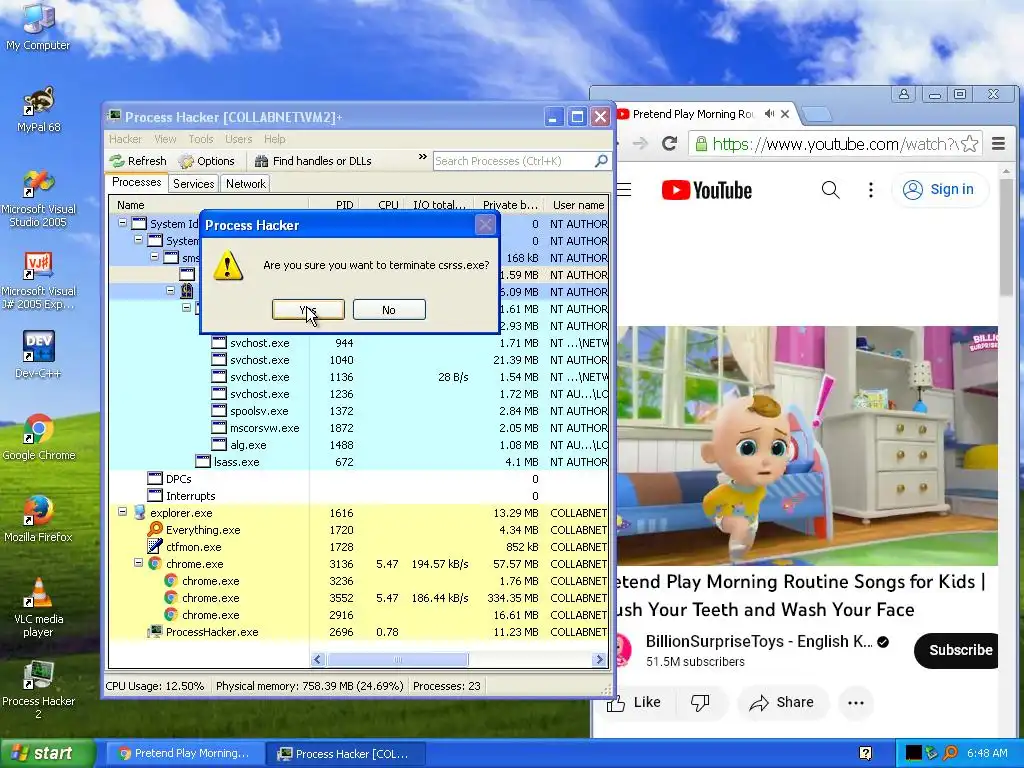Select the alg.exe process row
Viewport: 1024px width, 768px height.
coord(358,445)
